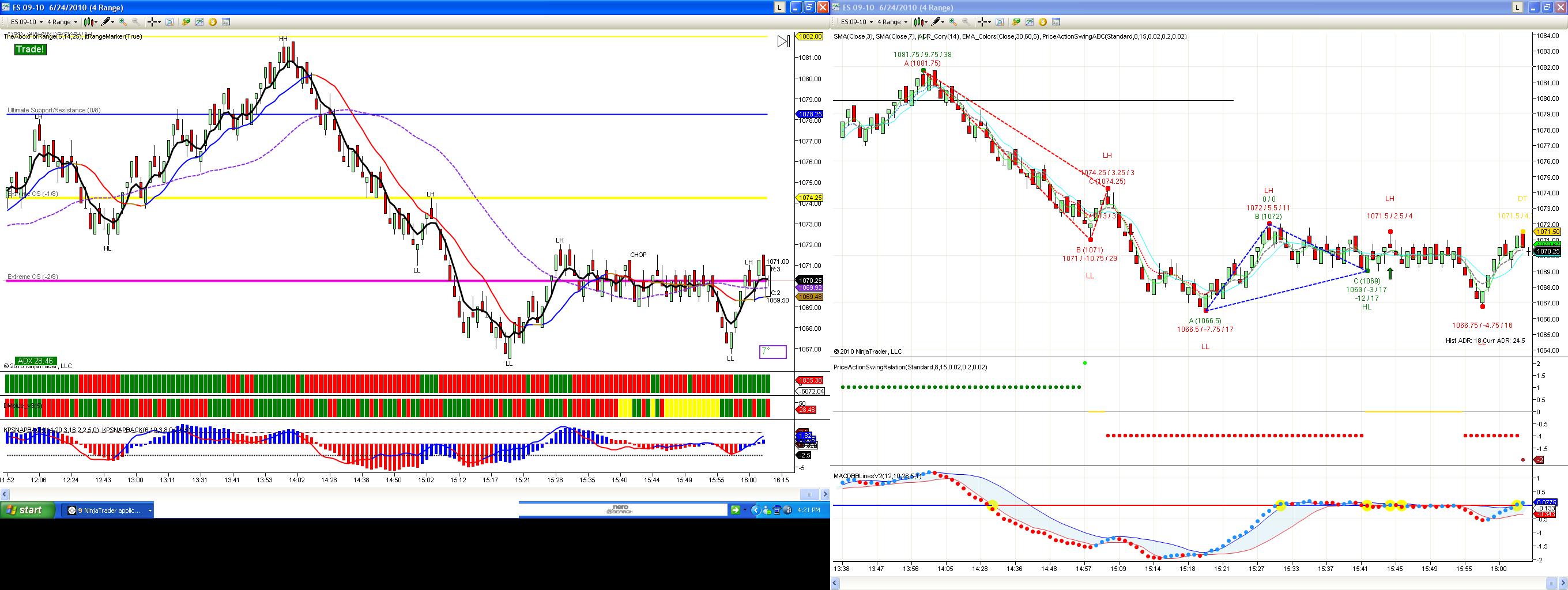Open the properties icon in right chart
The width and height of the screenshot is (1568, 590).
(1056, 22)
